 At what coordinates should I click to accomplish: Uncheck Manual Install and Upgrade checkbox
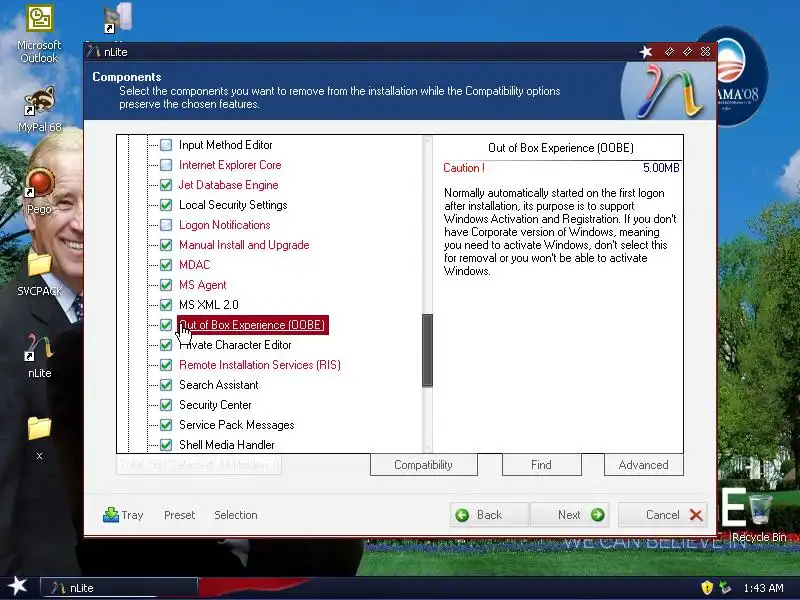(166, 245)
